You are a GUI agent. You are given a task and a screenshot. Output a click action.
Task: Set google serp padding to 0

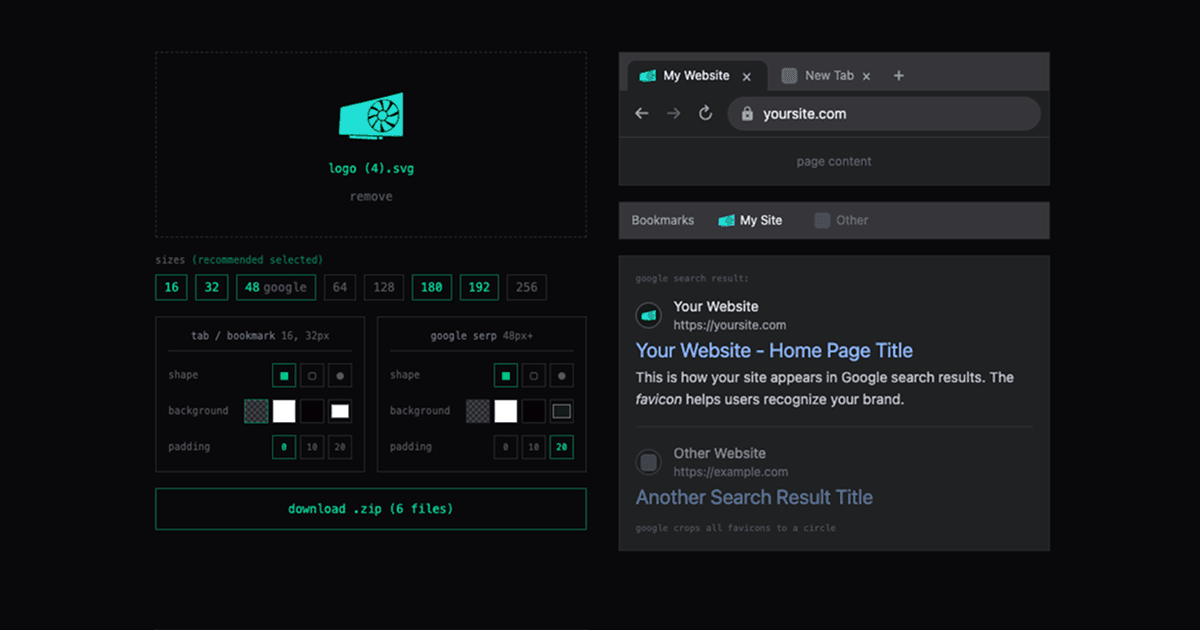506,447
